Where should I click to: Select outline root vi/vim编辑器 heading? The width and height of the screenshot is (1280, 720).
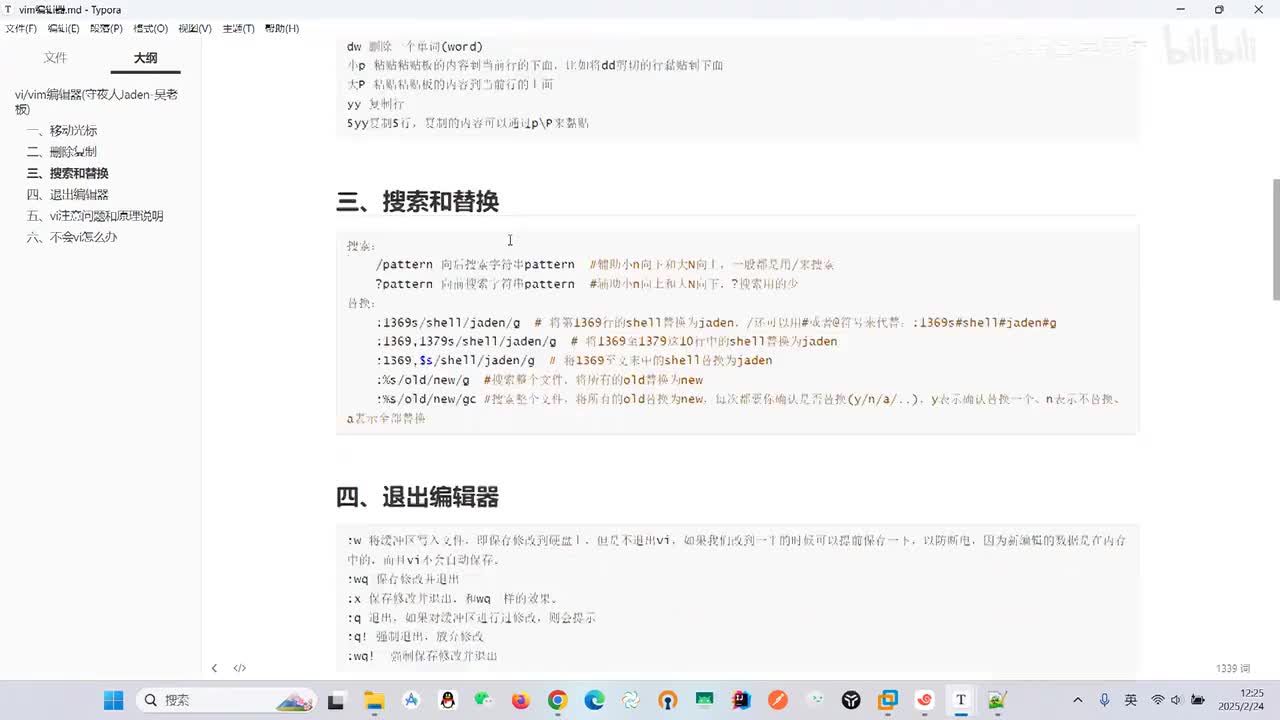point(97,101)
